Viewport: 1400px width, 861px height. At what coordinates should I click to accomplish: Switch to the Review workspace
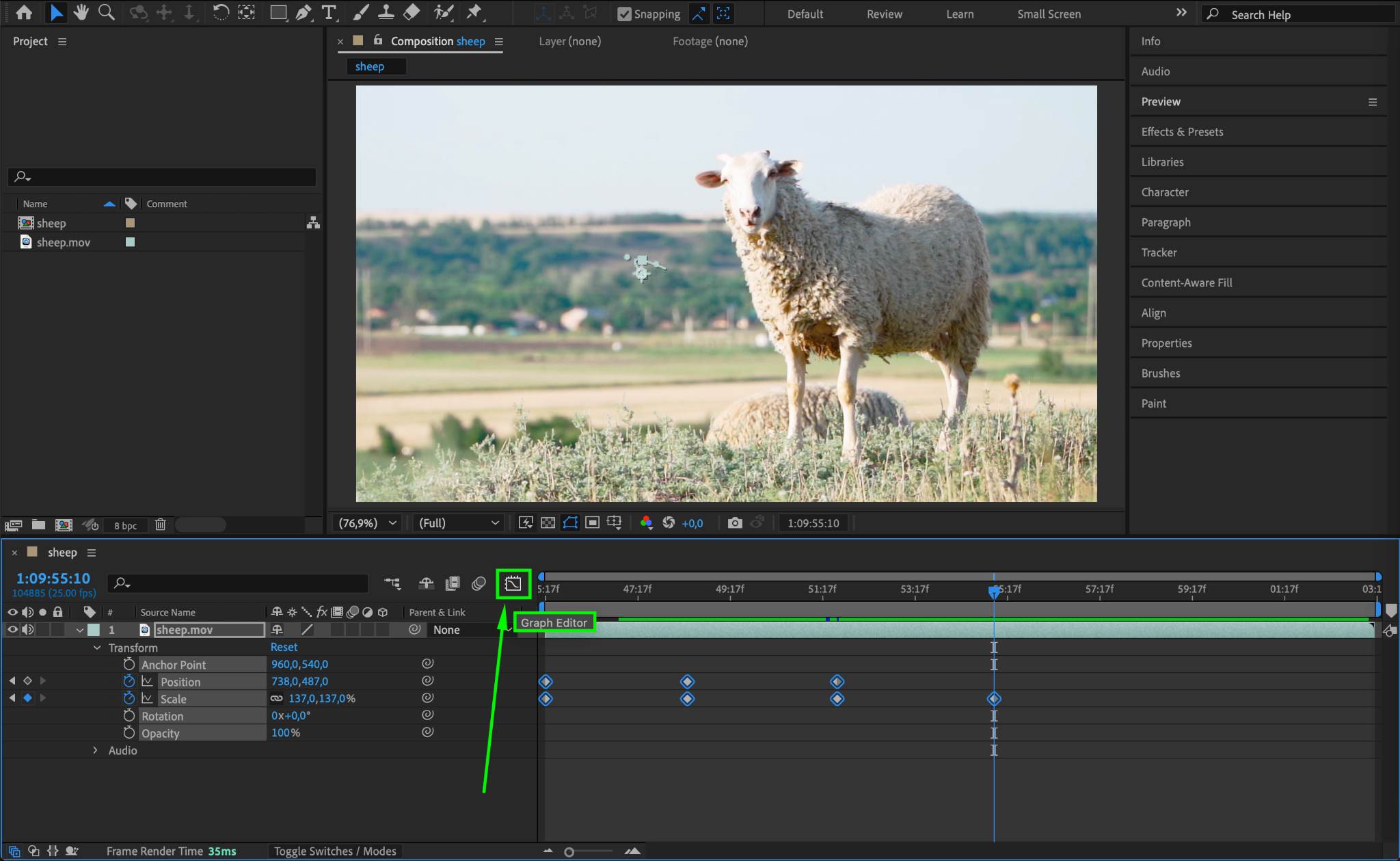click(x=884, y=14)
